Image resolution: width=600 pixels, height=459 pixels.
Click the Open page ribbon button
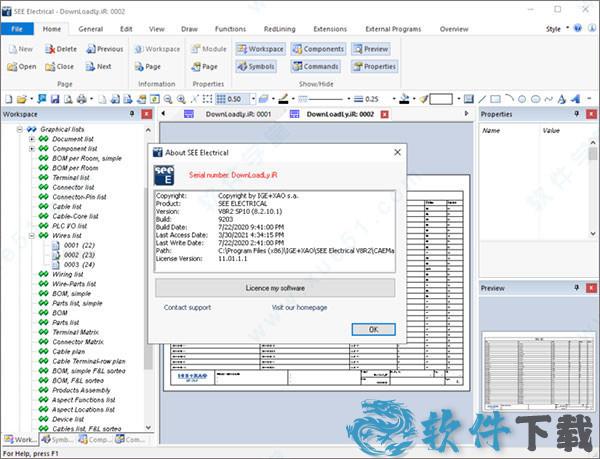[x=22, y=67]
